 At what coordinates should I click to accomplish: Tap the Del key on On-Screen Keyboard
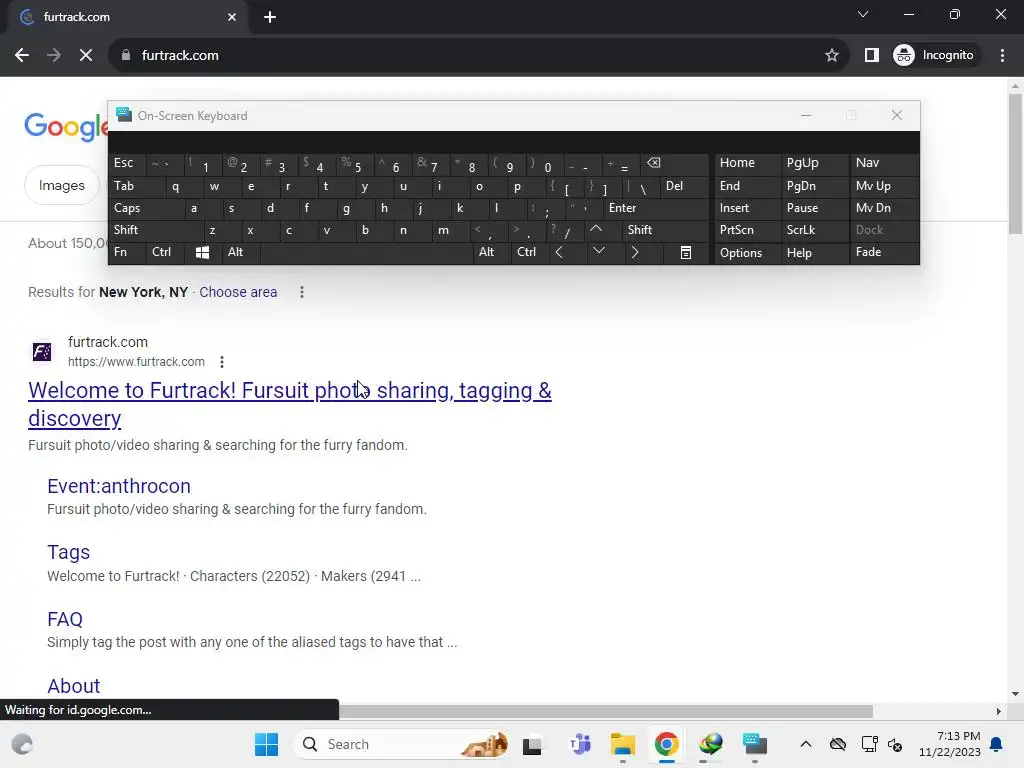click(x=684, y=186)
